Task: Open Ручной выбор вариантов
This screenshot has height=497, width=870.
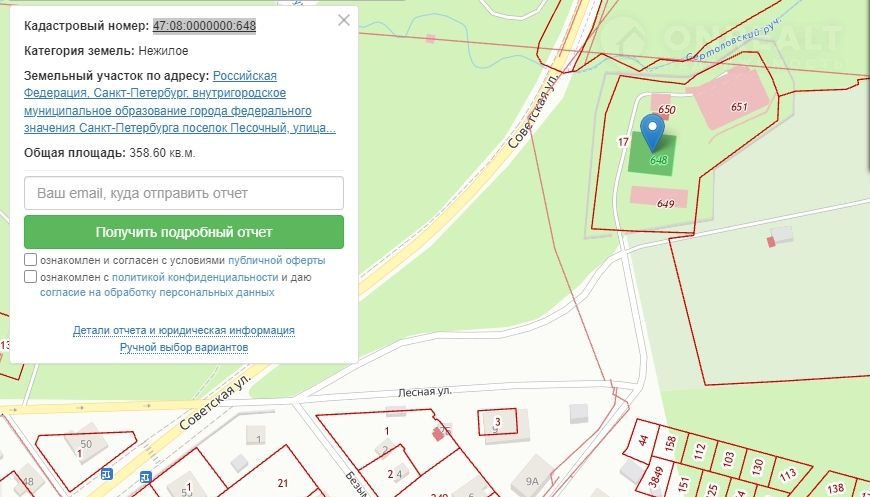Action: click(x=184, y=347)
